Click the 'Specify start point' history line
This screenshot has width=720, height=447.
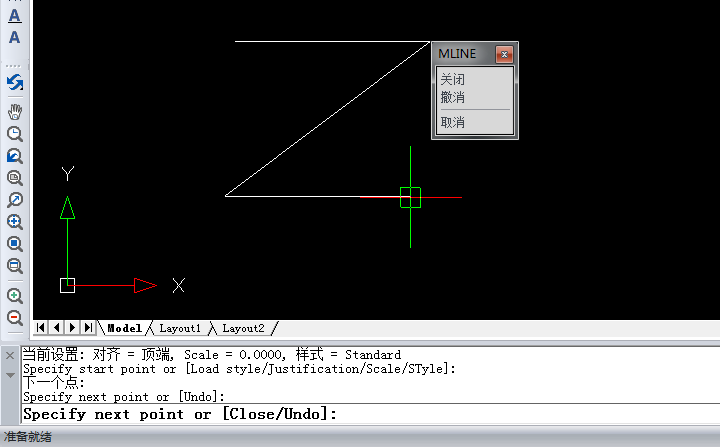coord(239,369)
